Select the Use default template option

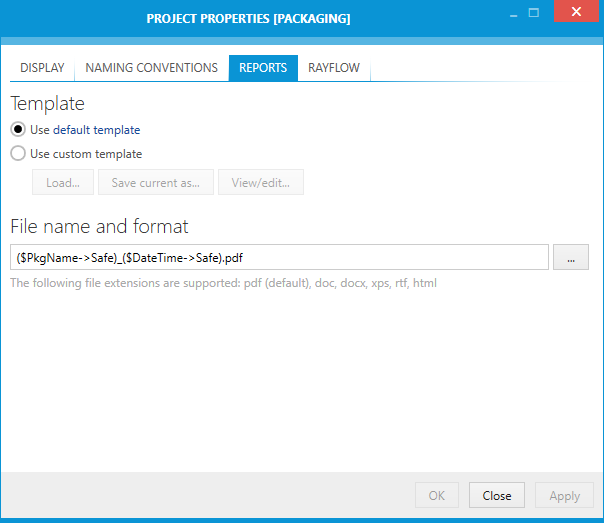tap(18, 130)
